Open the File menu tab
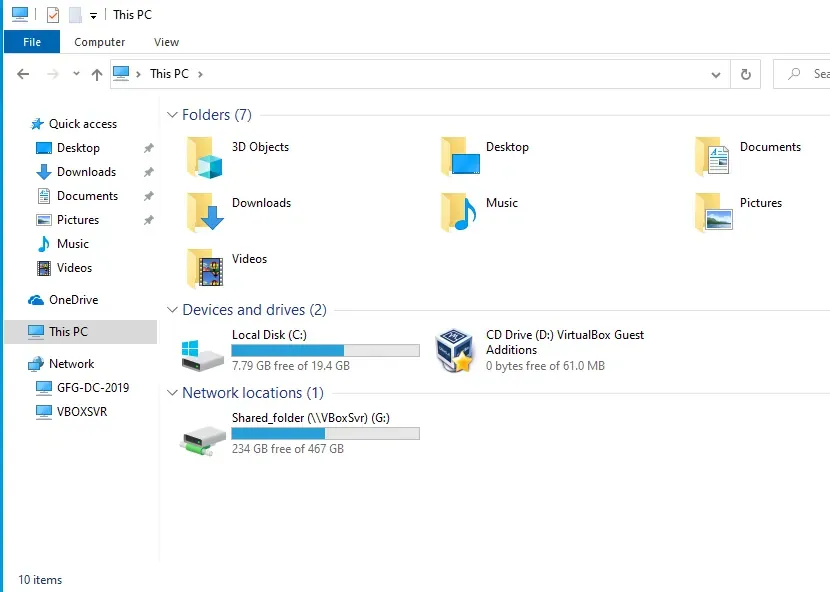 tap(32, 42)
